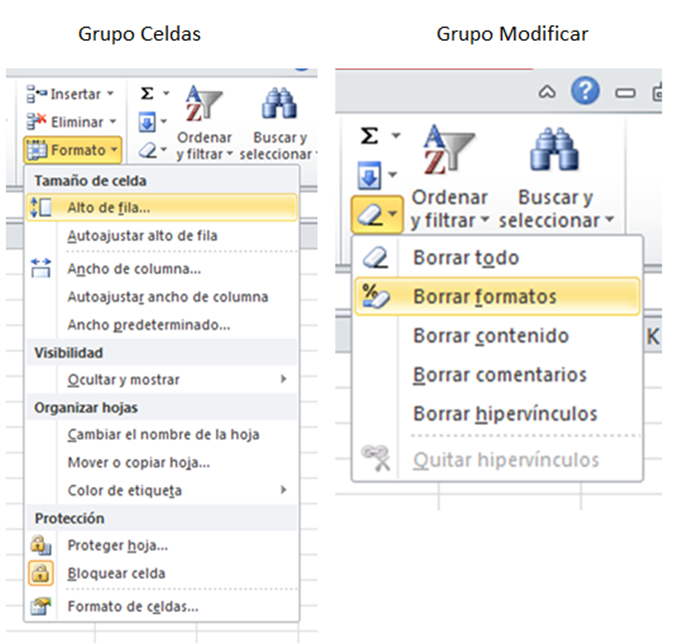Click the AutoSum sigma icon in Grupo Modificar
This screenshot has width=678, height=644.
pyautogui.click(x=367, y=135)
